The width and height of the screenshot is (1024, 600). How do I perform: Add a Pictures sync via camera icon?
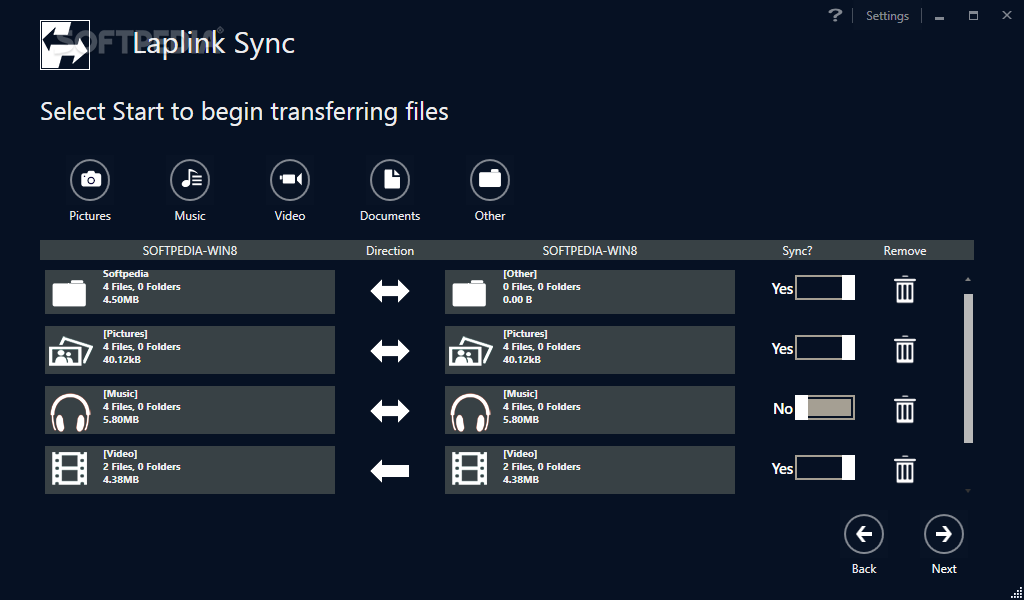click(90, 180)
